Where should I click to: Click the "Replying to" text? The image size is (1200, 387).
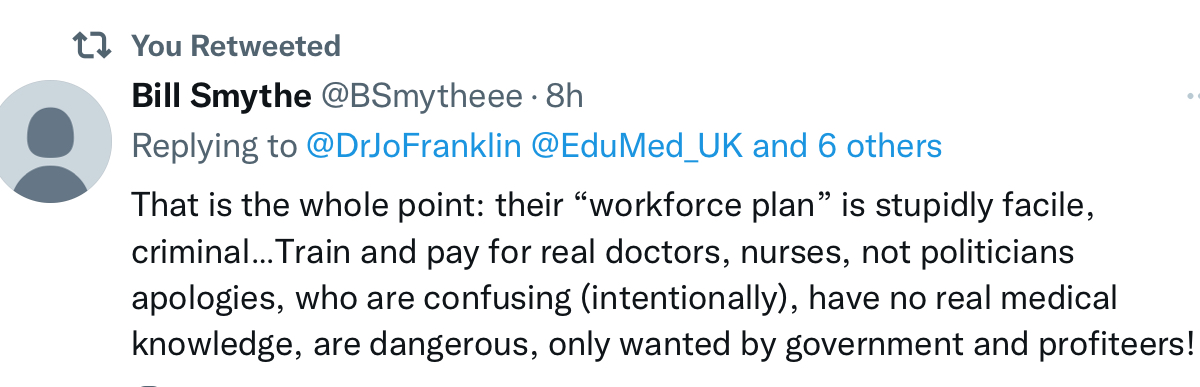pyautogui.click(x=214, y=147)
